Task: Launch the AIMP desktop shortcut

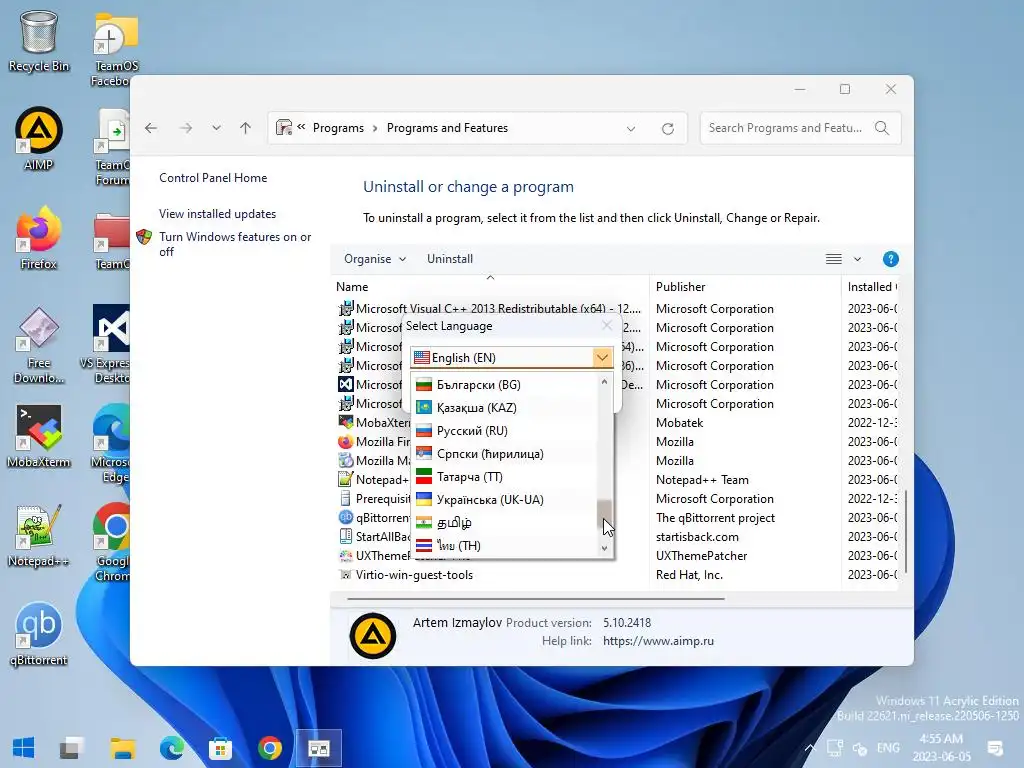Action: coord(39,138)
